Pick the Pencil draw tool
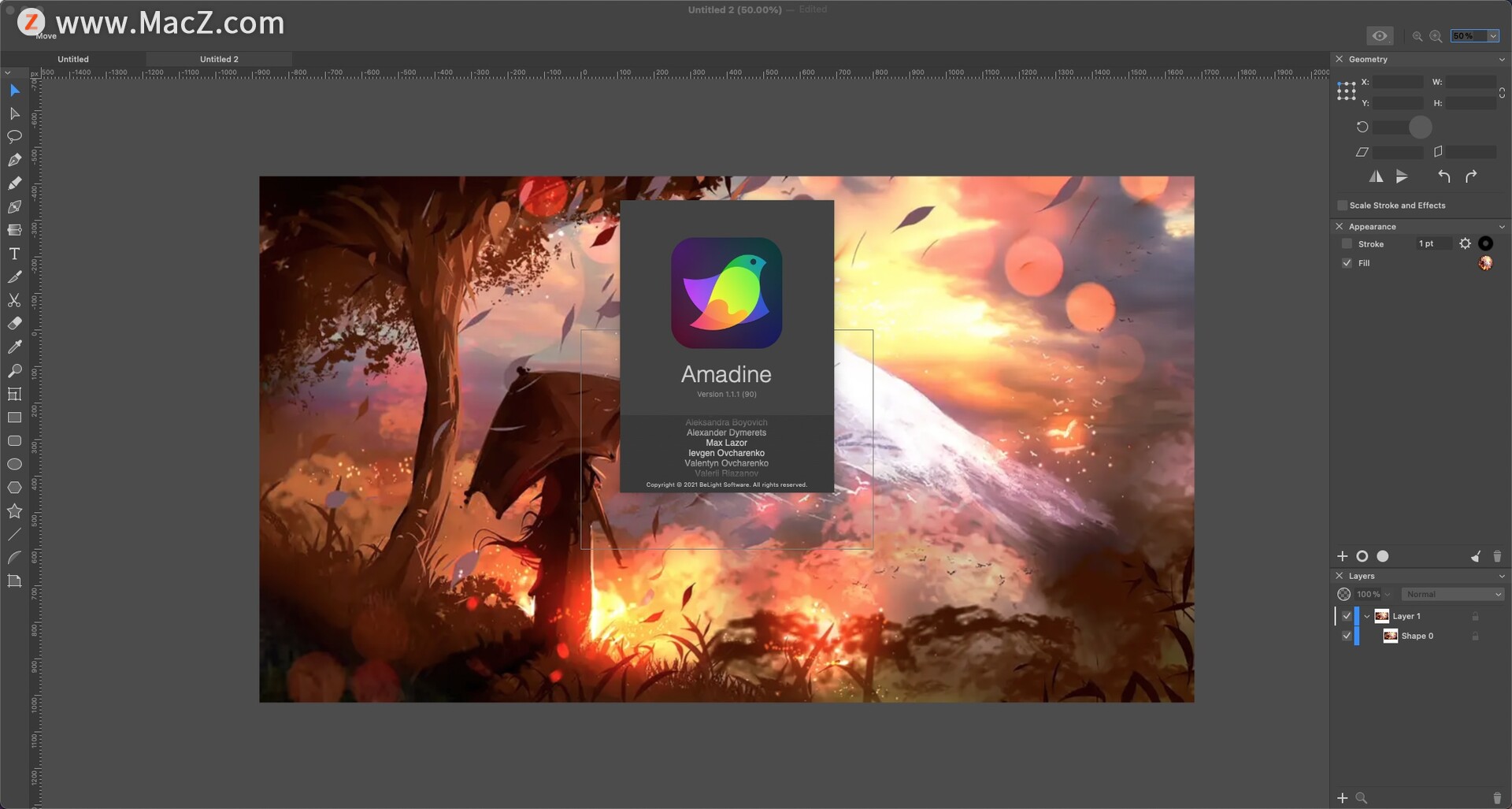Screen dimensions: 1512x809 (x=14, y=184)
